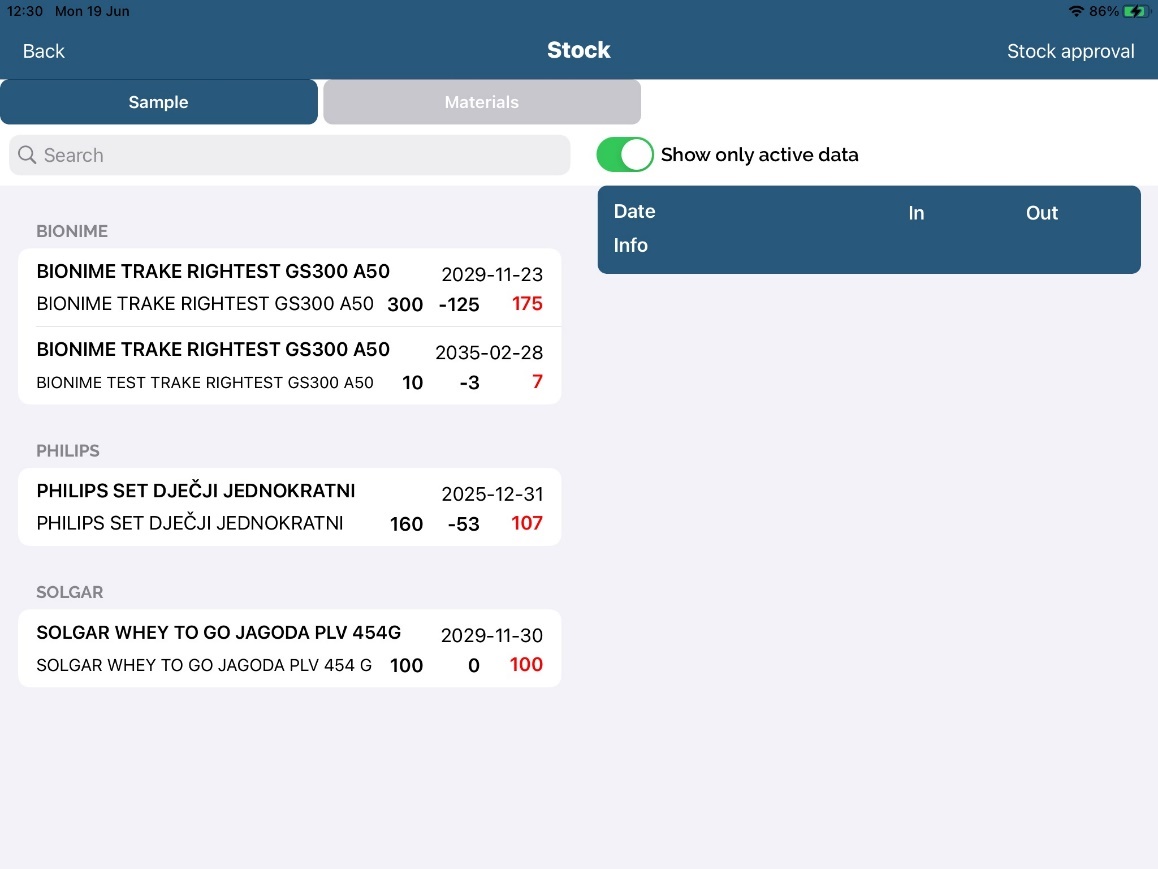
Task: Click the Out column header
Action: (x=1041, y=213)
